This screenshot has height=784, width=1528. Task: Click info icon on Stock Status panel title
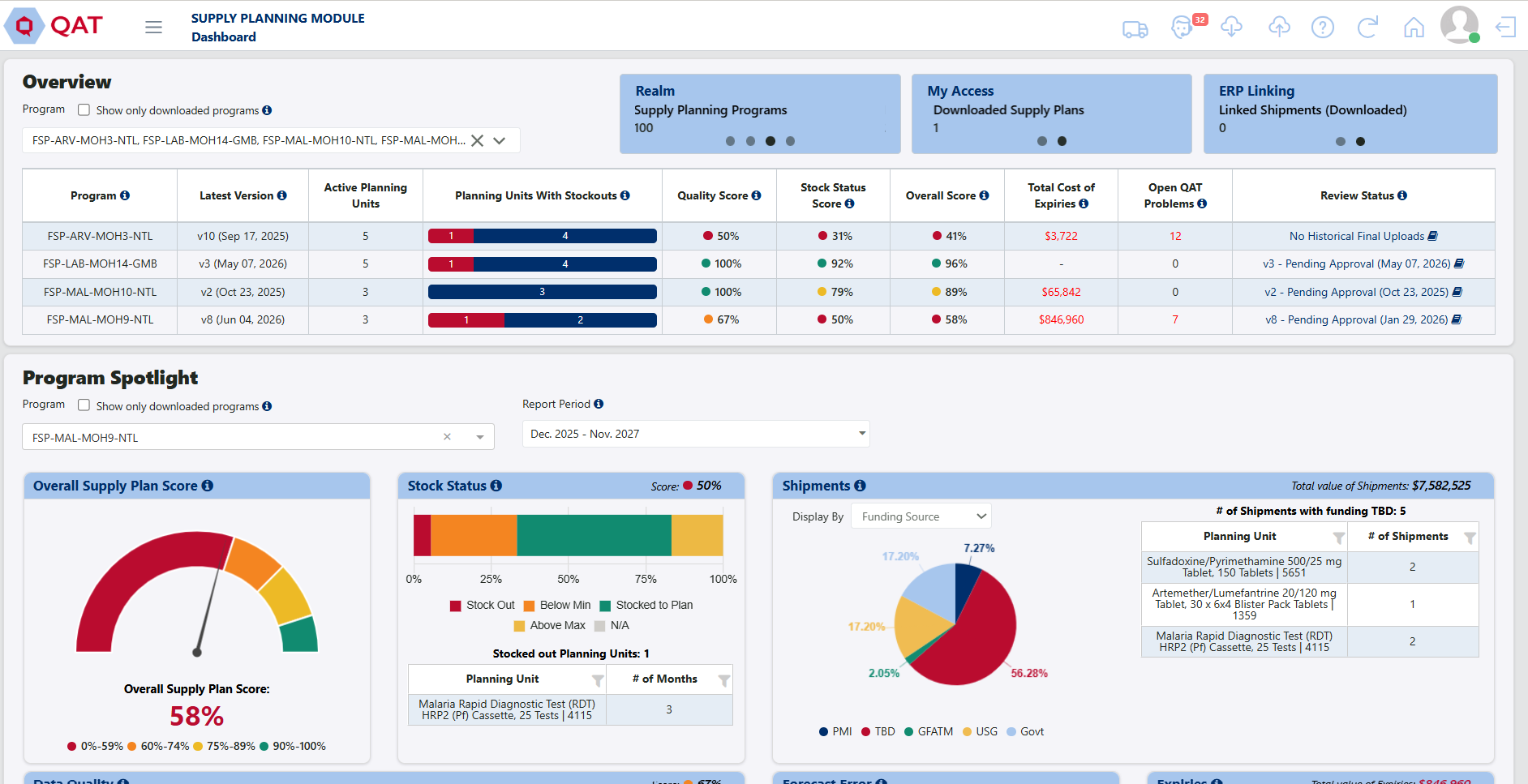(x=496, y=486)
